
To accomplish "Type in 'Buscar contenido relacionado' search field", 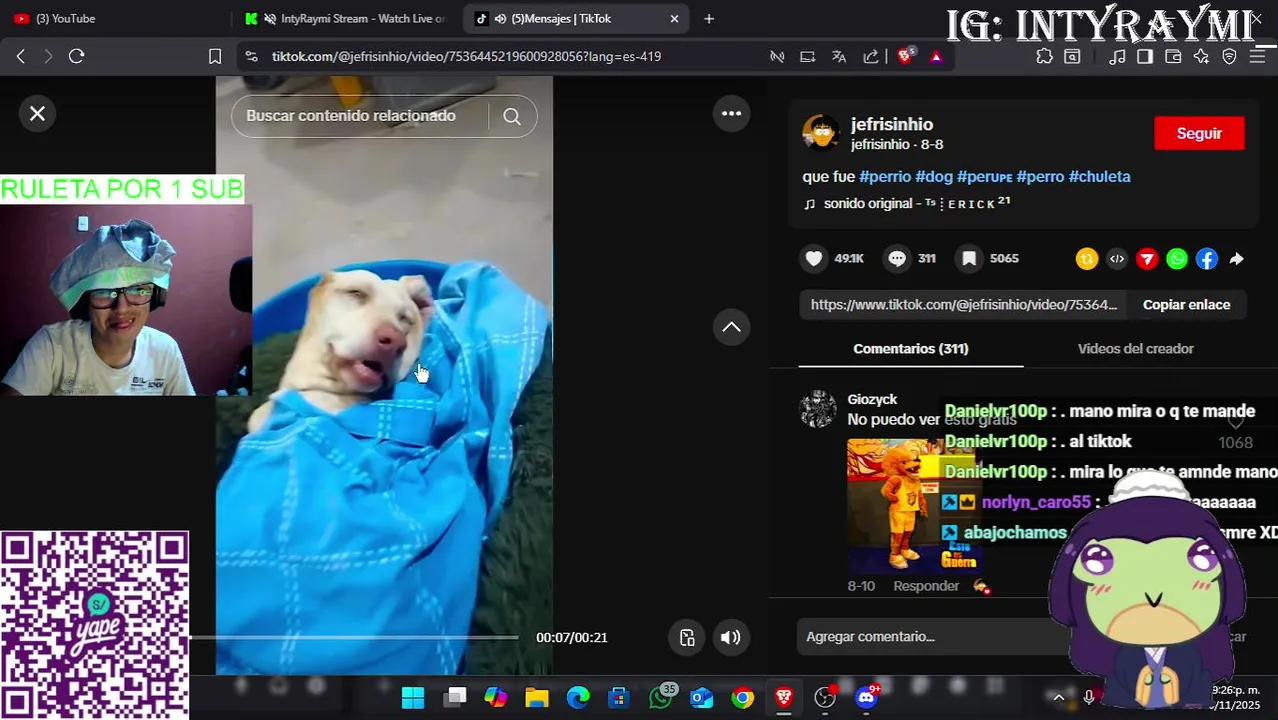I will (x=360, y=116).
